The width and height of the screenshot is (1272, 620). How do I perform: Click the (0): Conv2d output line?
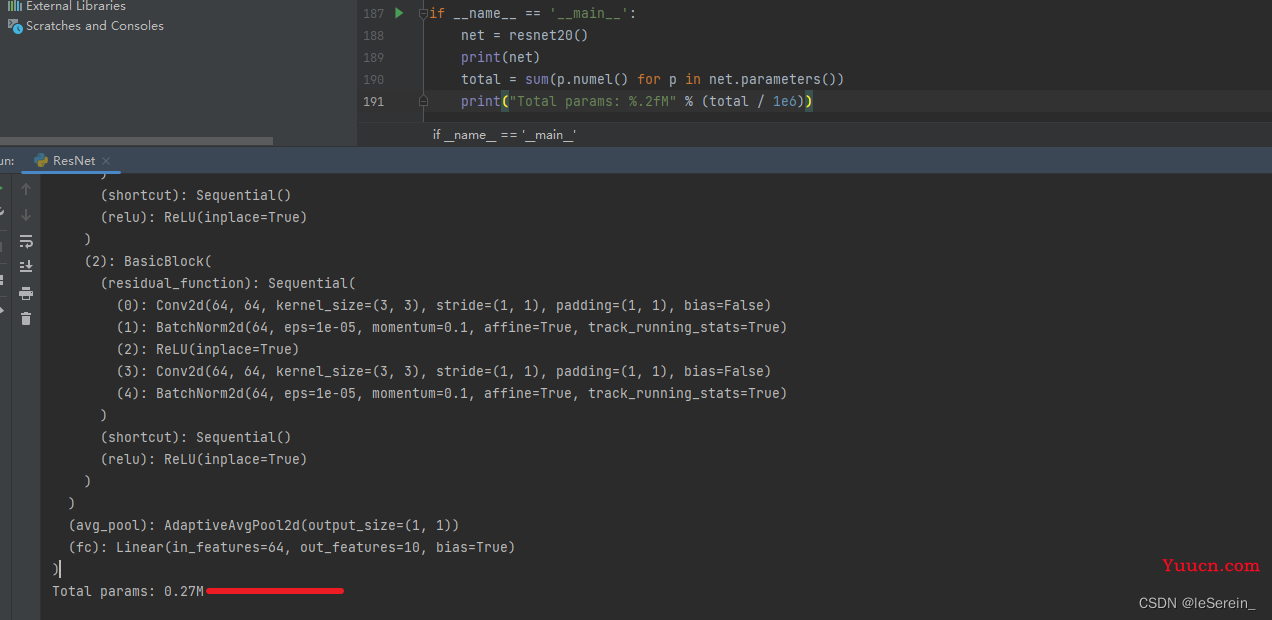[x=444, y=305]
